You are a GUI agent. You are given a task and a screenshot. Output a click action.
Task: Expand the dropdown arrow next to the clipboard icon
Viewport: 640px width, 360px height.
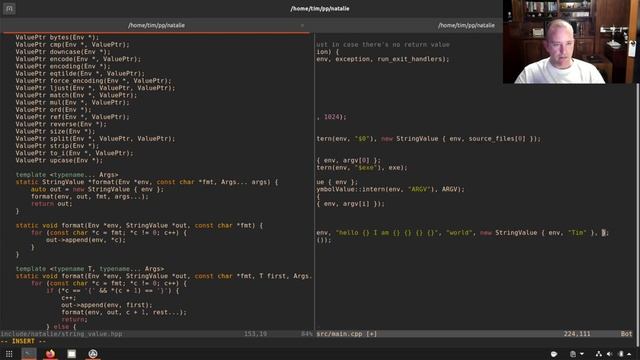582,354
